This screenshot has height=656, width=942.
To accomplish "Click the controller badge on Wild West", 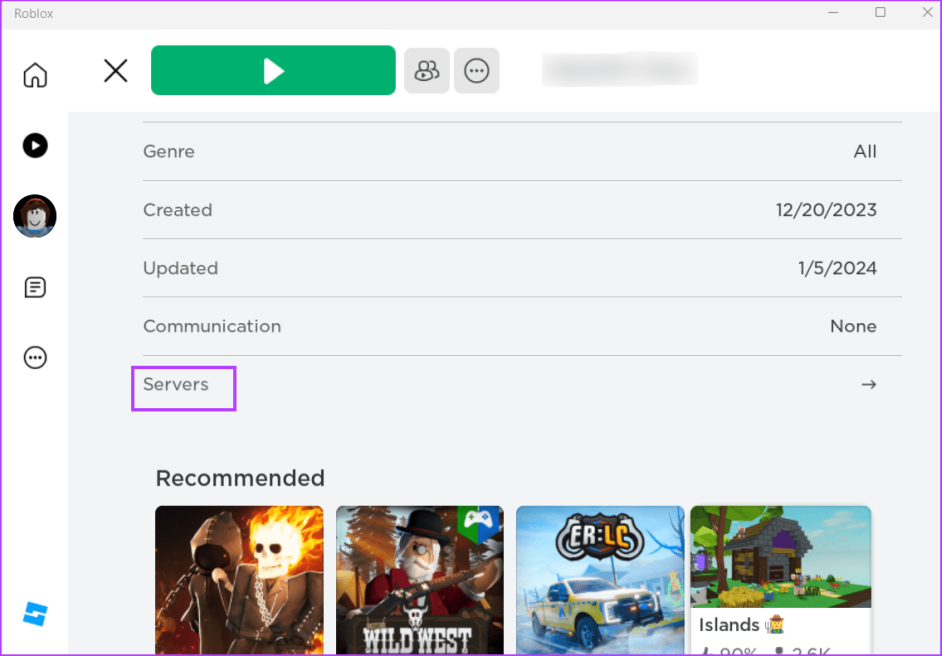I will [479, 523].
